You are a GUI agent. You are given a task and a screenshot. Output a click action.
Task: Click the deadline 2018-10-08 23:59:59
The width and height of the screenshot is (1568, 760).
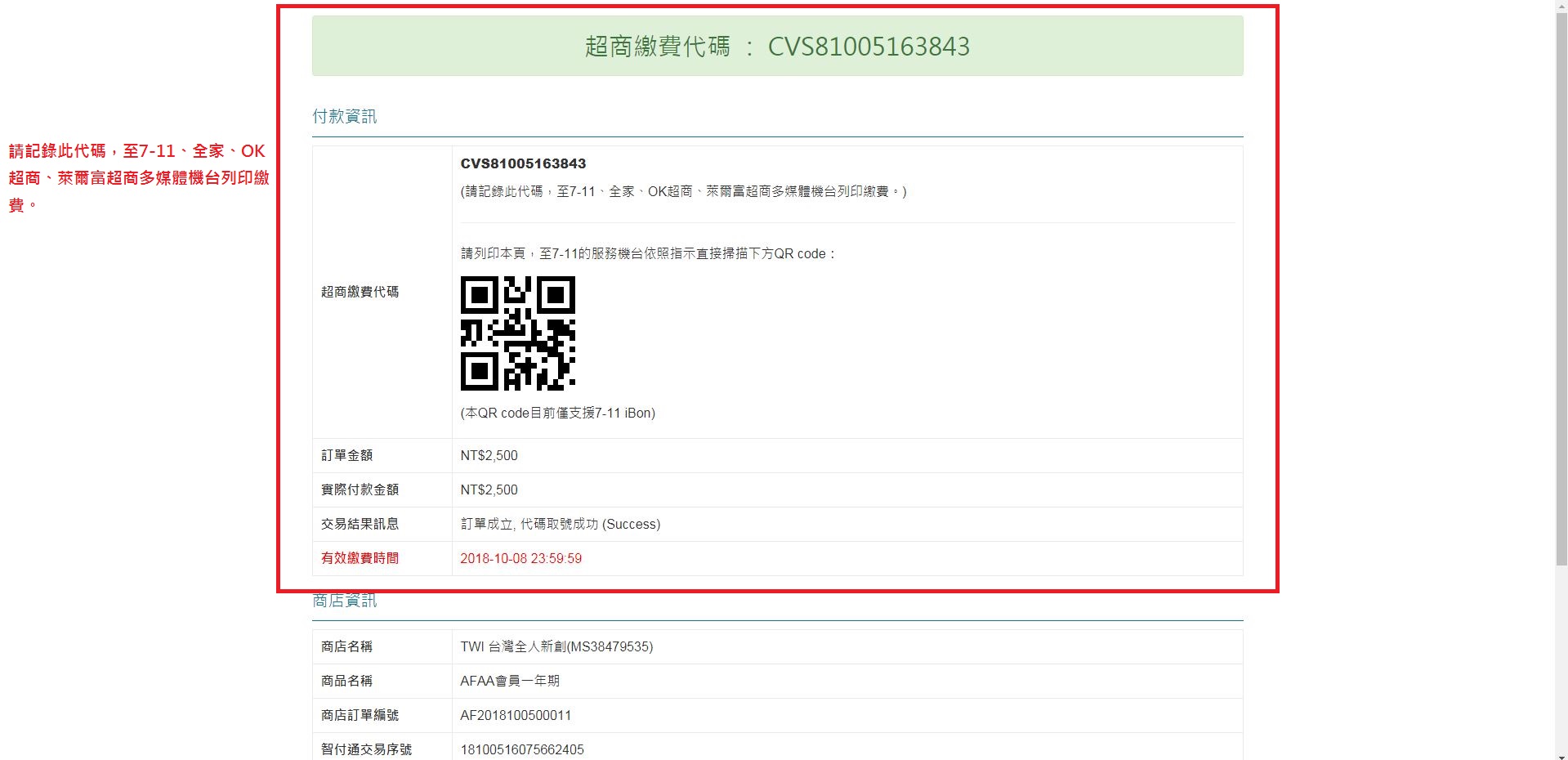pyautogui.click(x=520, y=558)
